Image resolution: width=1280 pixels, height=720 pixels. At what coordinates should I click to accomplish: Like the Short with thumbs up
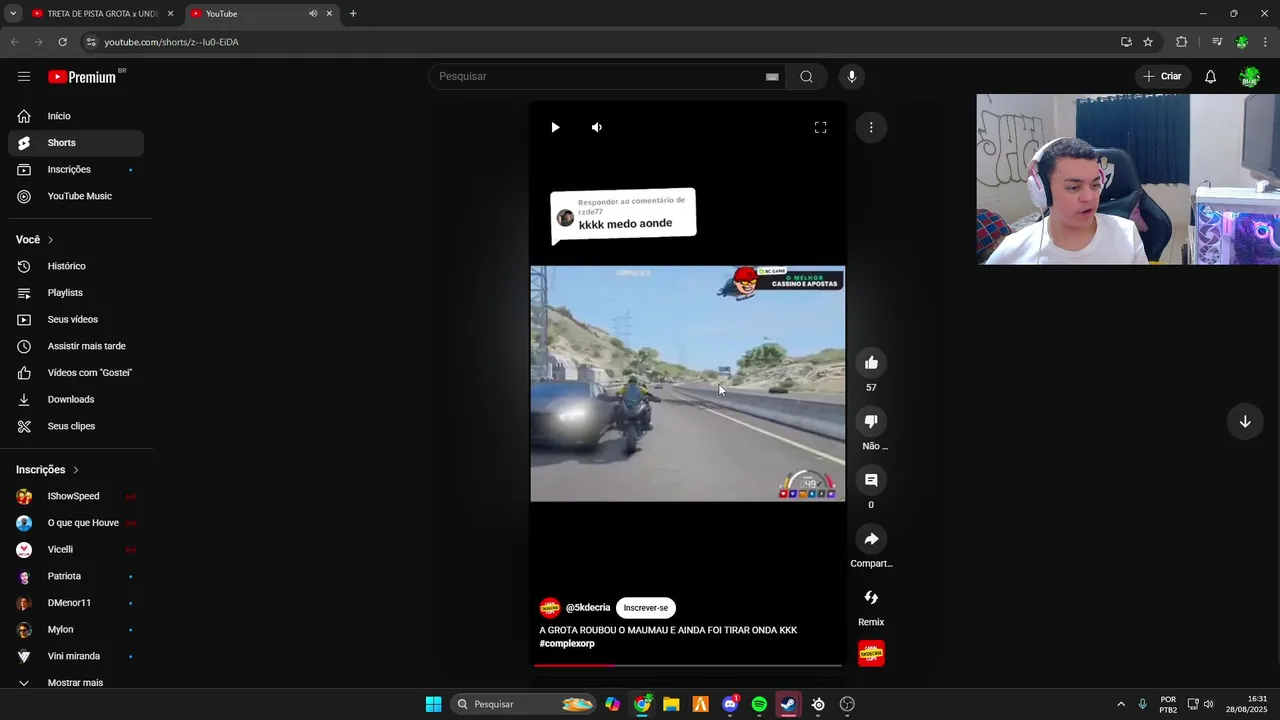tap(871, 363)
